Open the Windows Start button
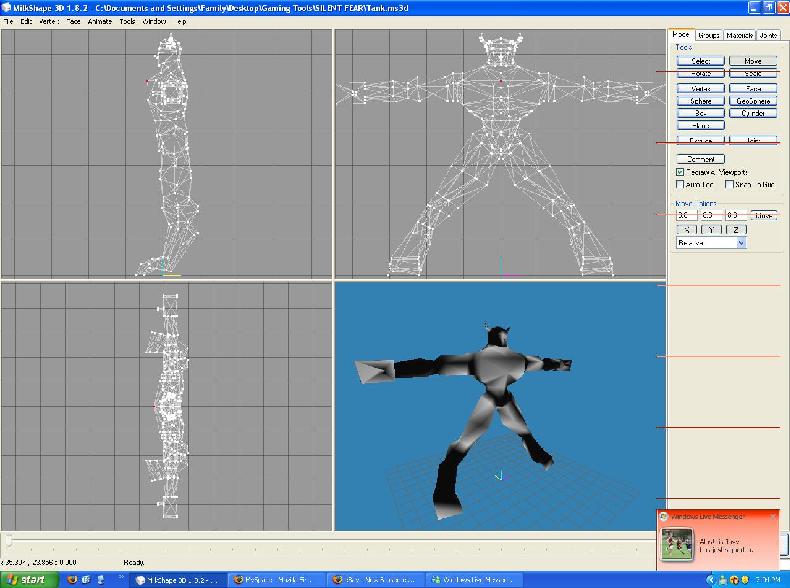This screenshot has width=790, height=588. pos(27,579)
